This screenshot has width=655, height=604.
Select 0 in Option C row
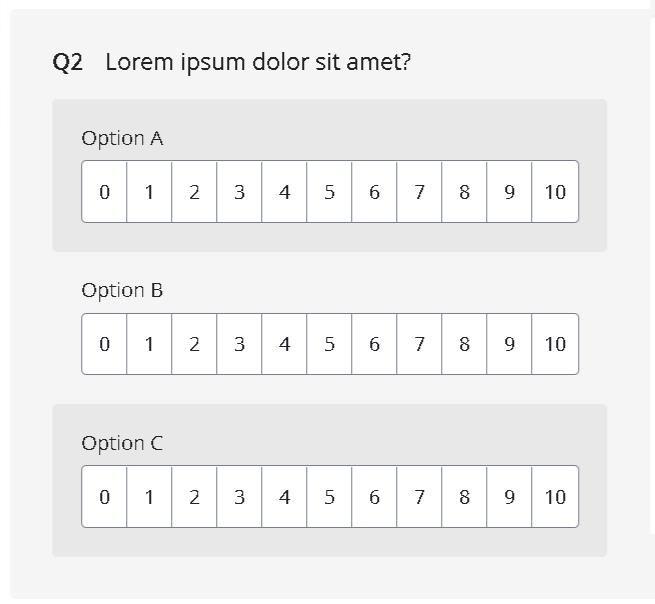(105, 497)
